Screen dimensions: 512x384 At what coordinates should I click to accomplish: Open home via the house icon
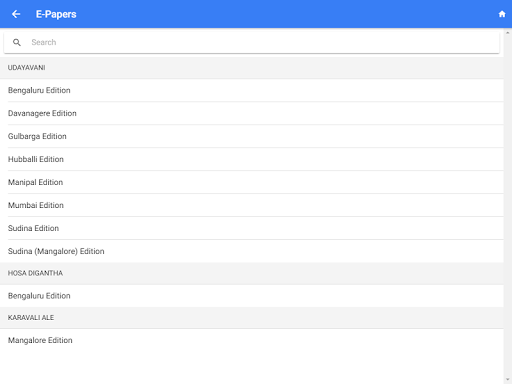click(502, 14)
